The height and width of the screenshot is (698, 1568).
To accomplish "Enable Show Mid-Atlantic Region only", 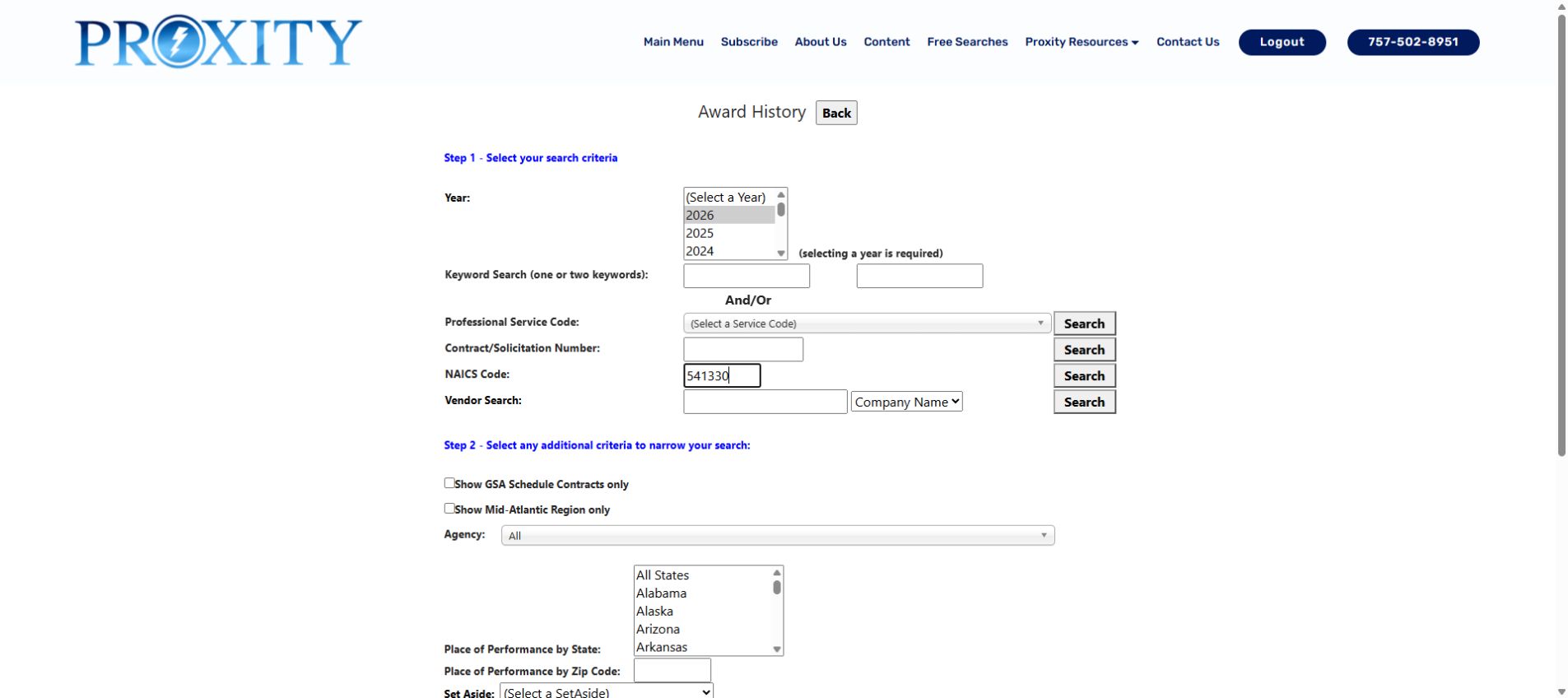I will pos(449,509).
